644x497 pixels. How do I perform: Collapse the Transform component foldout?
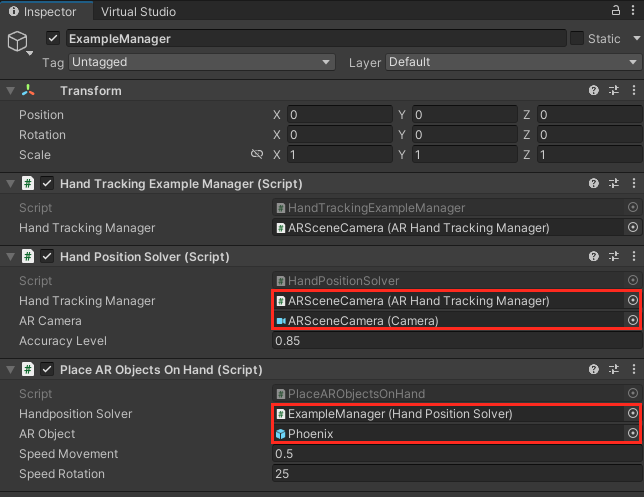tap(11, 90)
